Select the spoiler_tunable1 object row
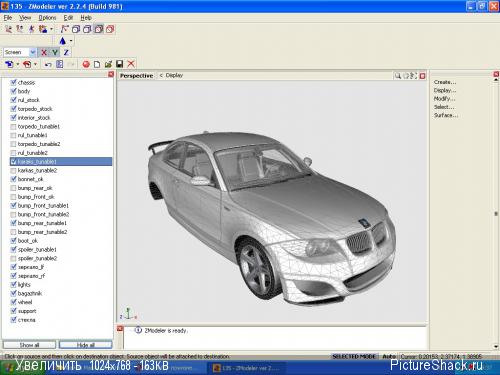 pyautogui.click(x=37, y=249)
